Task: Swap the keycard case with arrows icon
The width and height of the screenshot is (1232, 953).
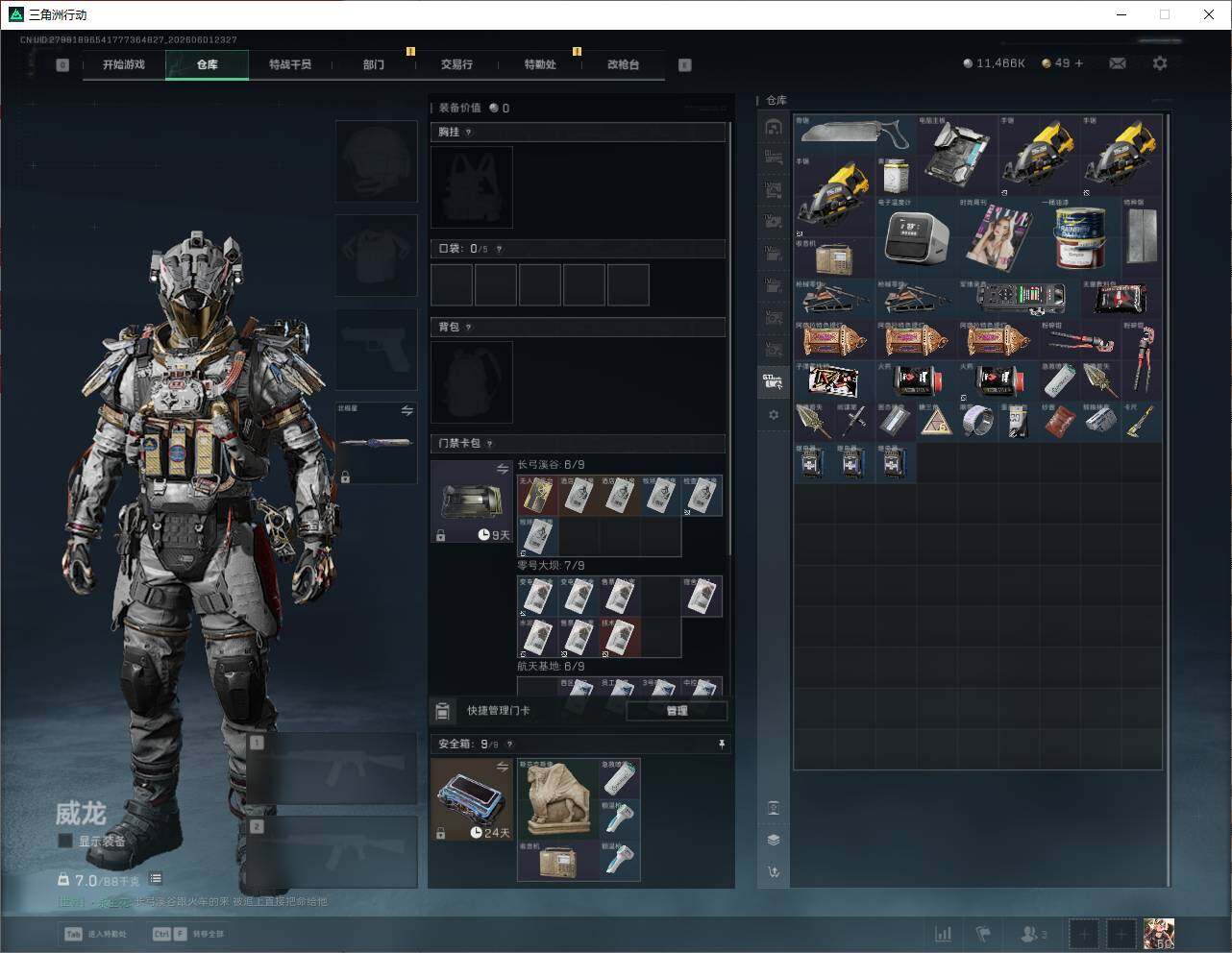Action: point(502,469)
